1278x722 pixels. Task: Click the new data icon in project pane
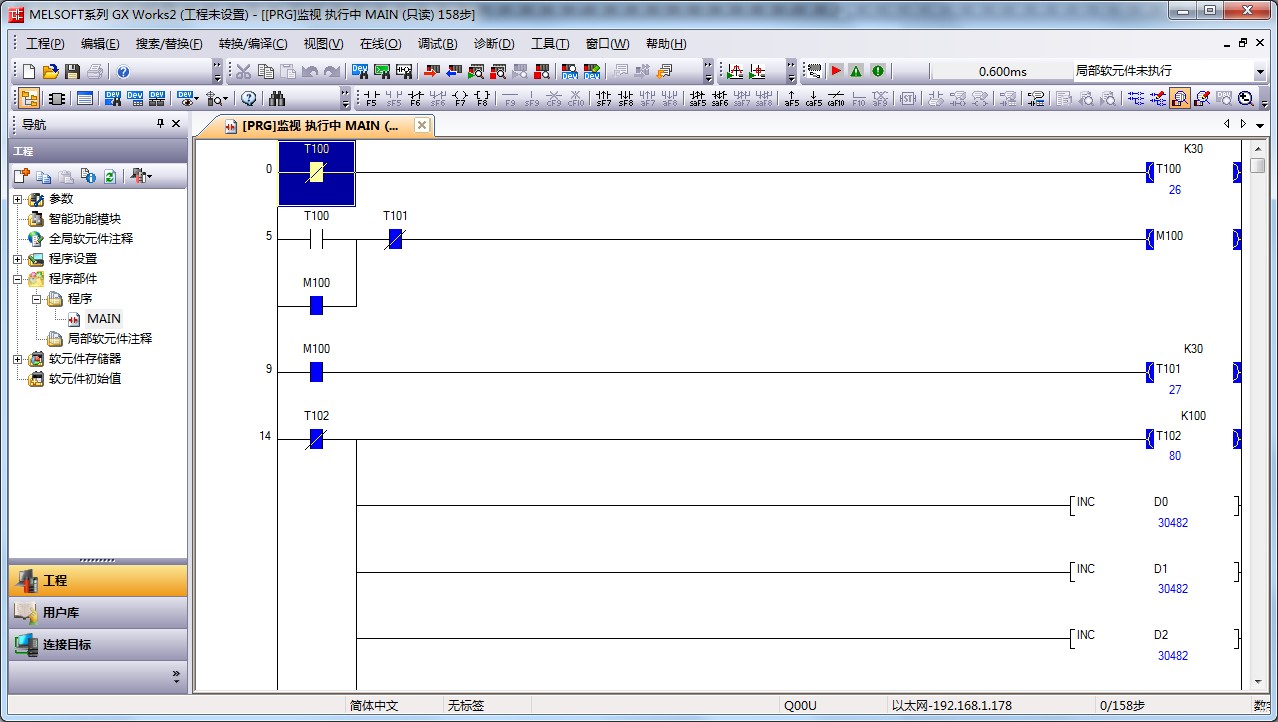click(22, 176)
